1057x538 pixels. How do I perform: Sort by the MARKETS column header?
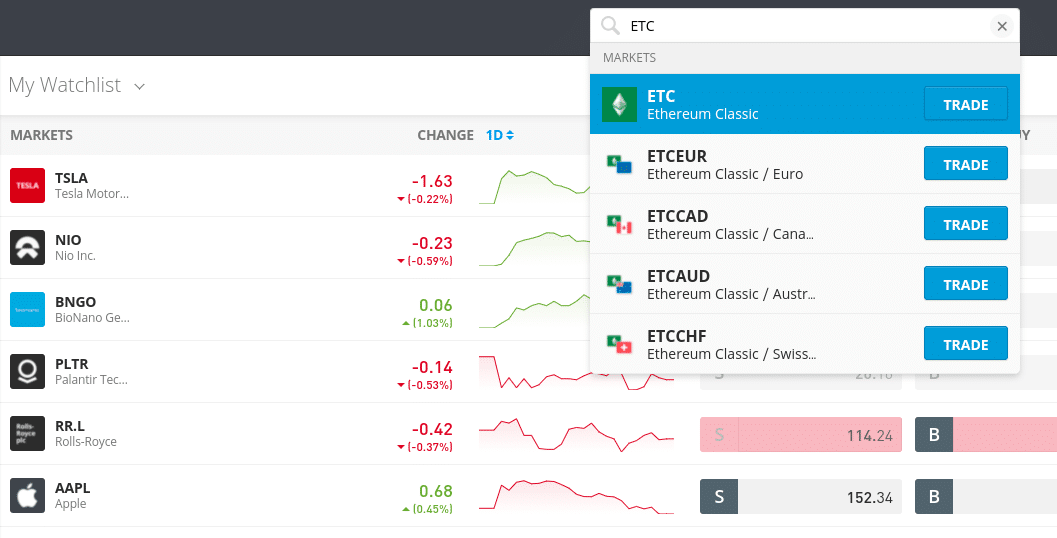tap(41, 135)
